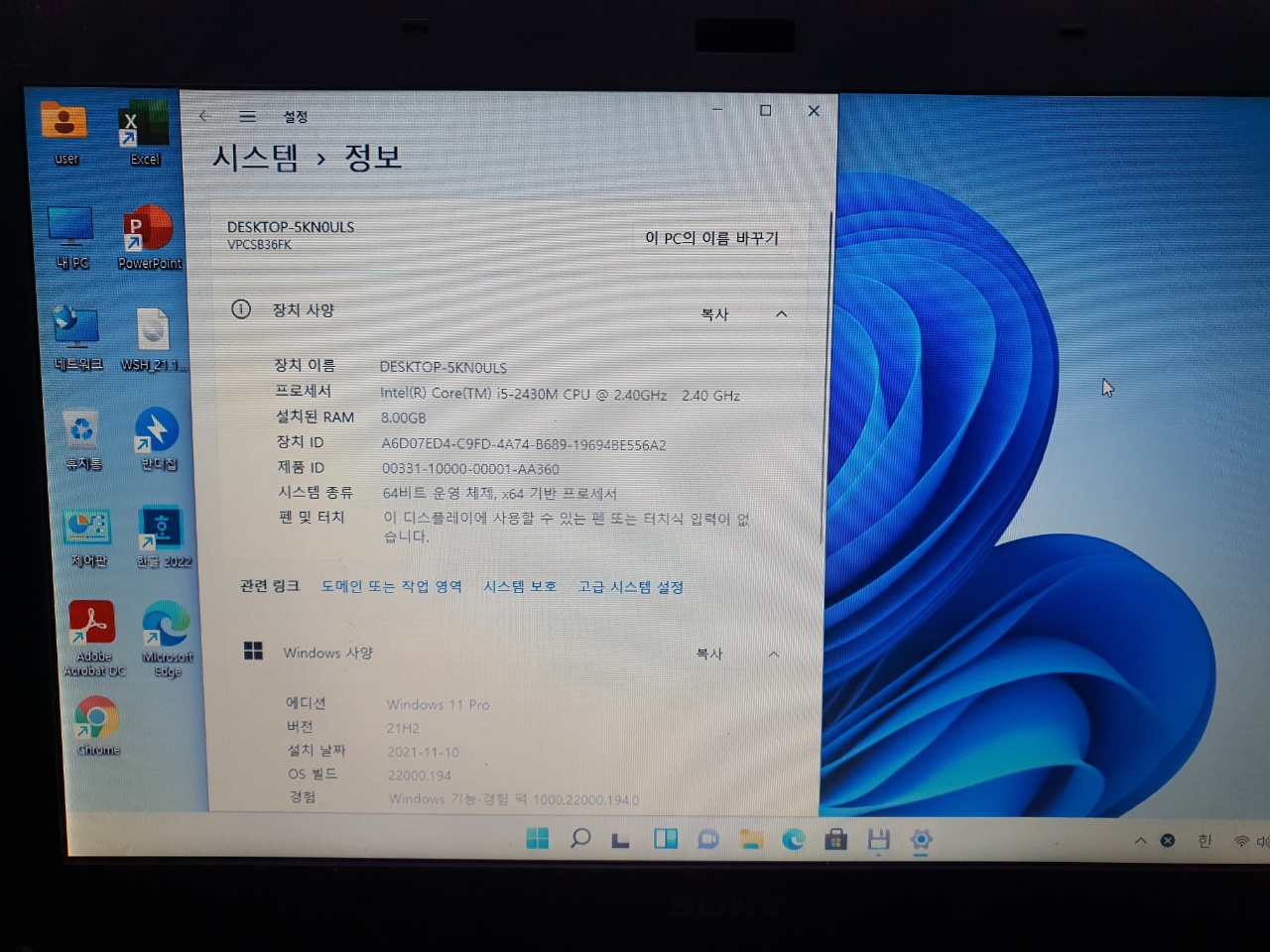Image resolution: width=1270 pixels, height=952 pixels.
Task: Open the Adobe Acrobat DC shortcut
Action: click(x=93, y=638)
